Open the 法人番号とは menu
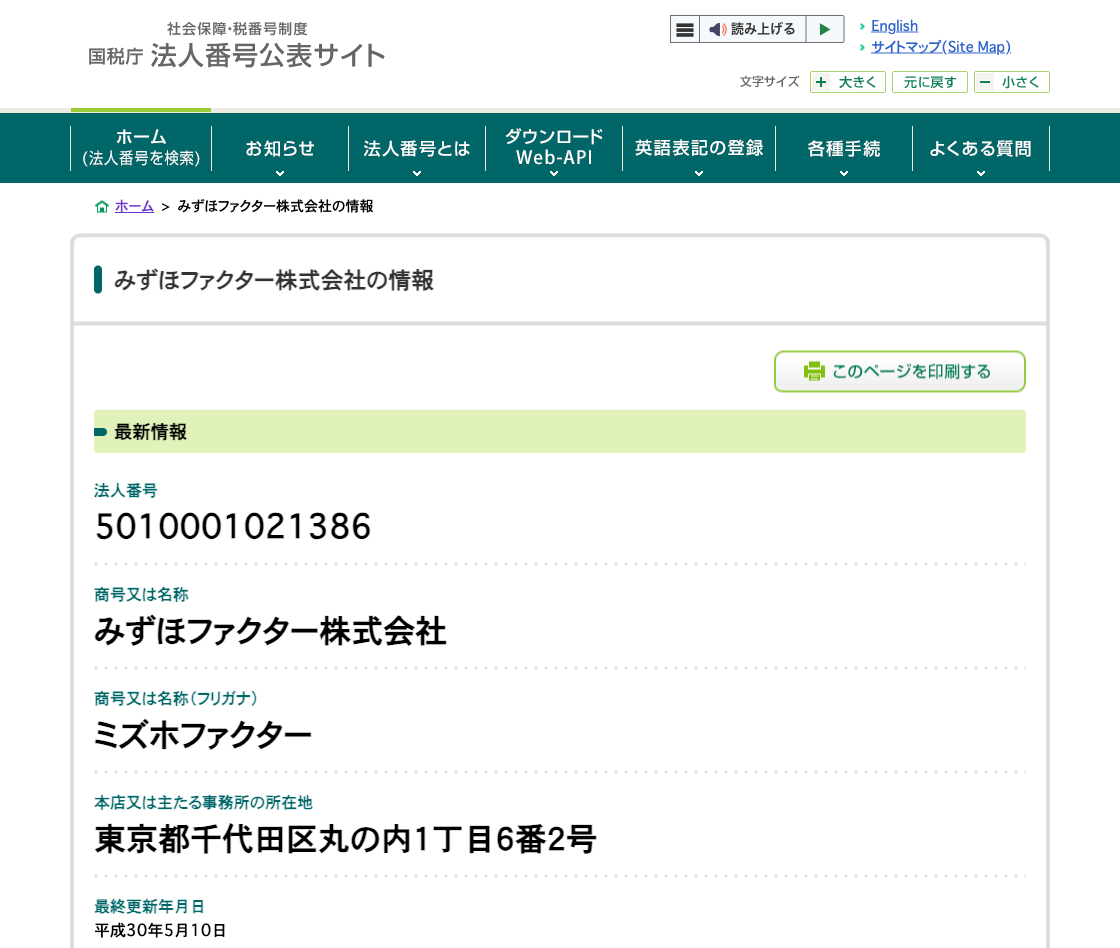Viewport: 1120px width, 948px height. click(x=416, y=149)
